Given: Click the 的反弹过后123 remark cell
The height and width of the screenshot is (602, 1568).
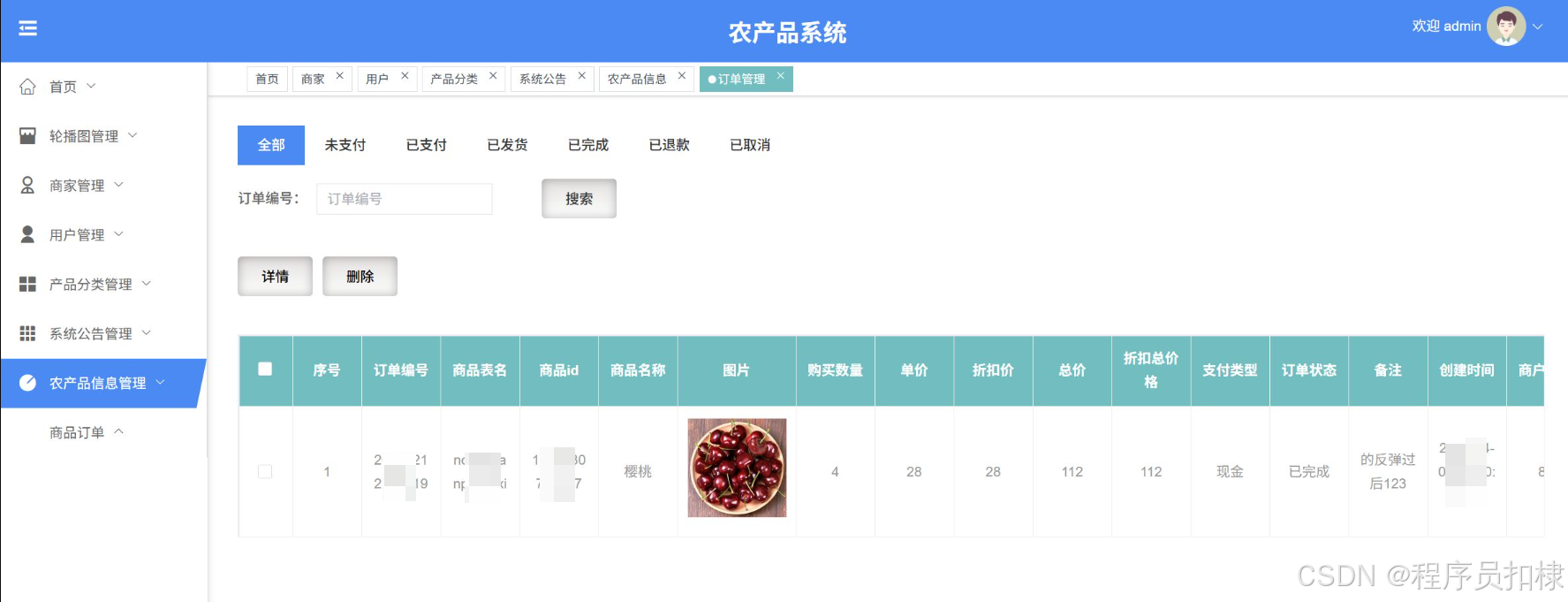Looking at the screenshot, I should point(1388,471).
